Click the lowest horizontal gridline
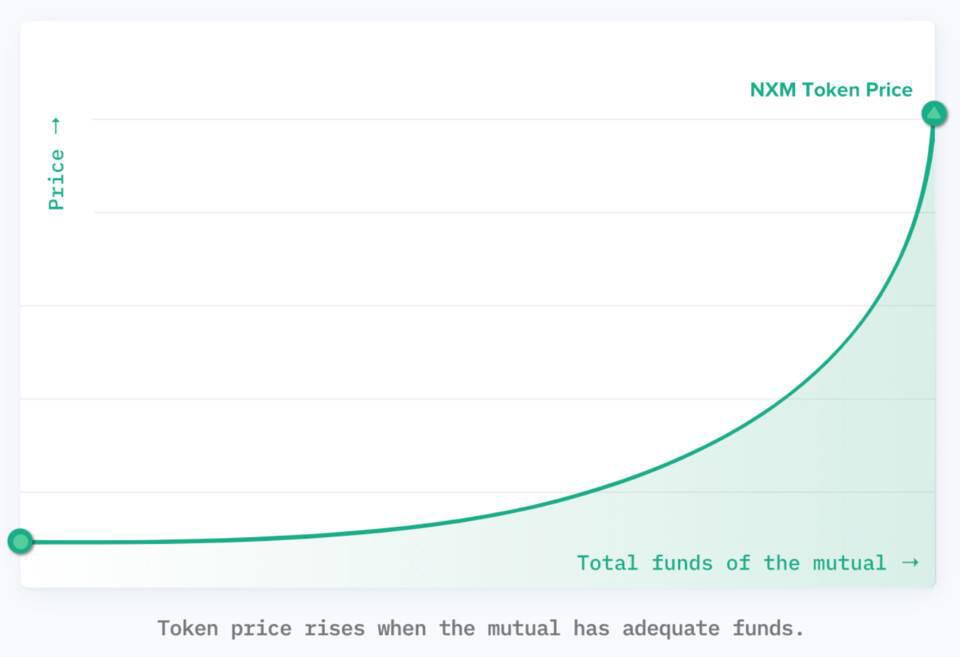This screenshot has width=960, height=657. [x=300, y=492]
